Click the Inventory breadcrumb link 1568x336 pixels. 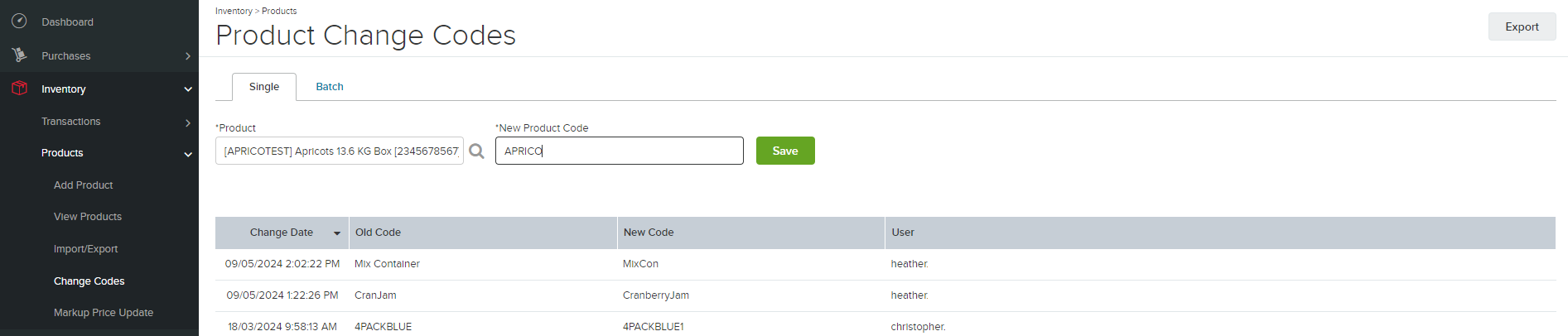(x=234, y=11)
